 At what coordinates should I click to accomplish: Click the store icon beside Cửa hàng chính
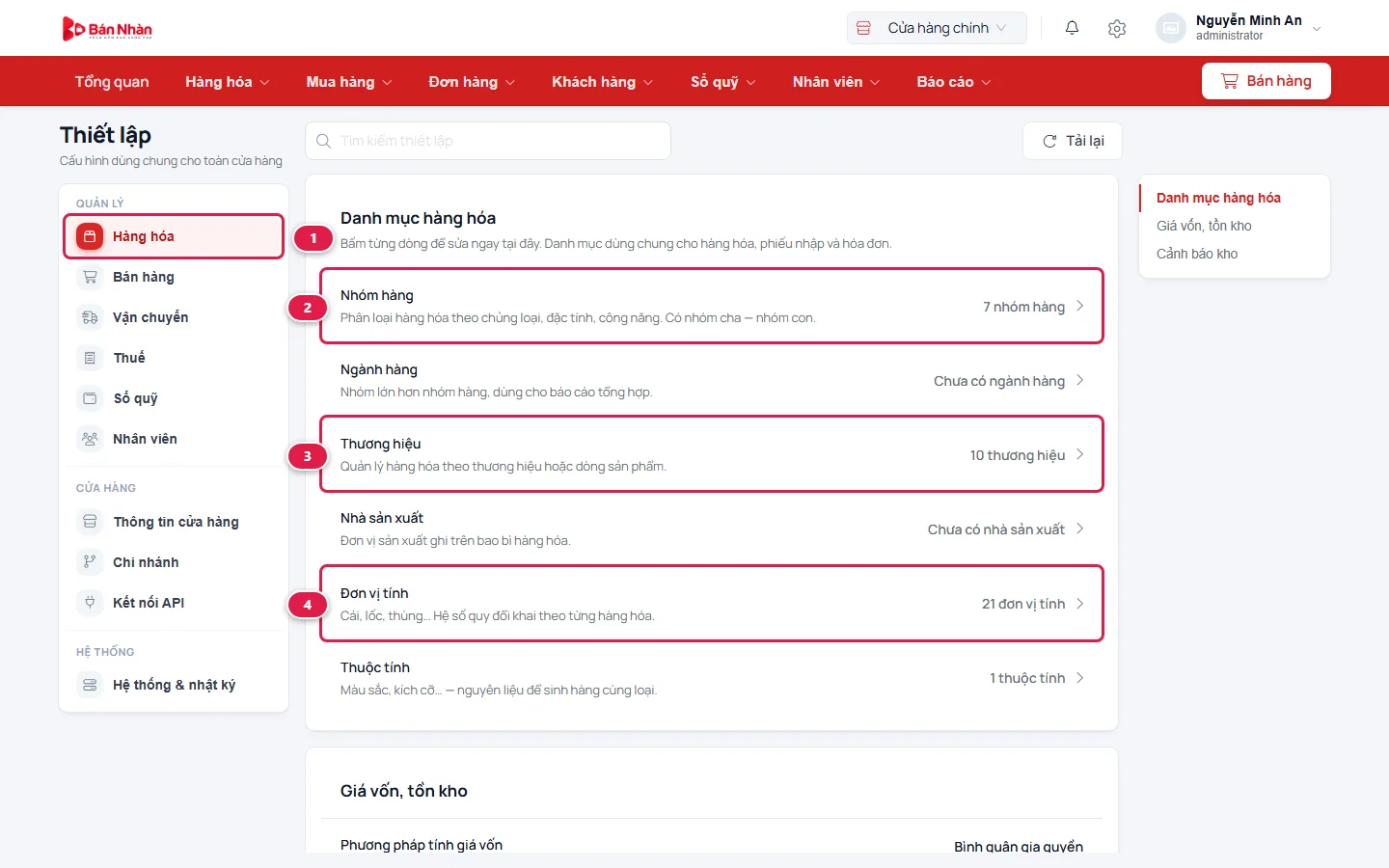click(x=863, y=28)
